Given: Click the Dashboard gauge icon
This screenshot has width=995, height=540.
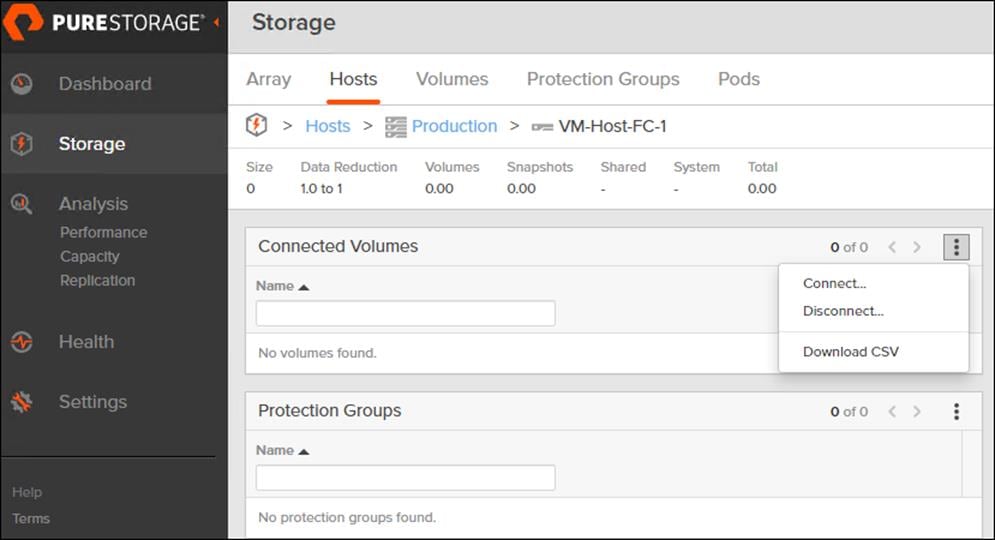Looking at the screenshot, I should (x=22, y=84).
